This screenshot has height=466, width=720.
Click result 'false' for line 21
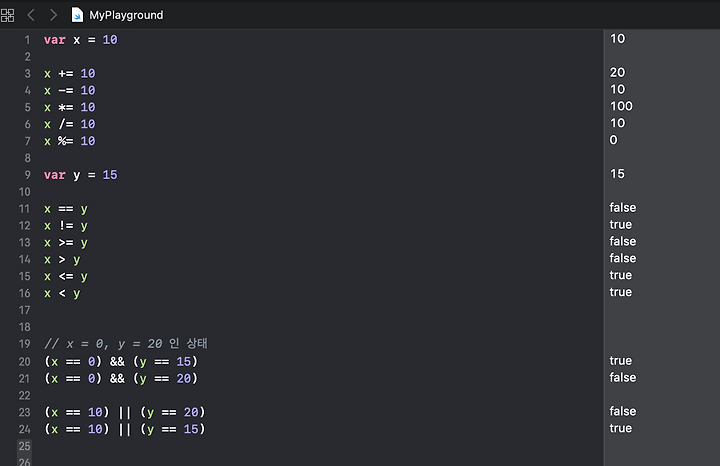click(x=623, y=377)
